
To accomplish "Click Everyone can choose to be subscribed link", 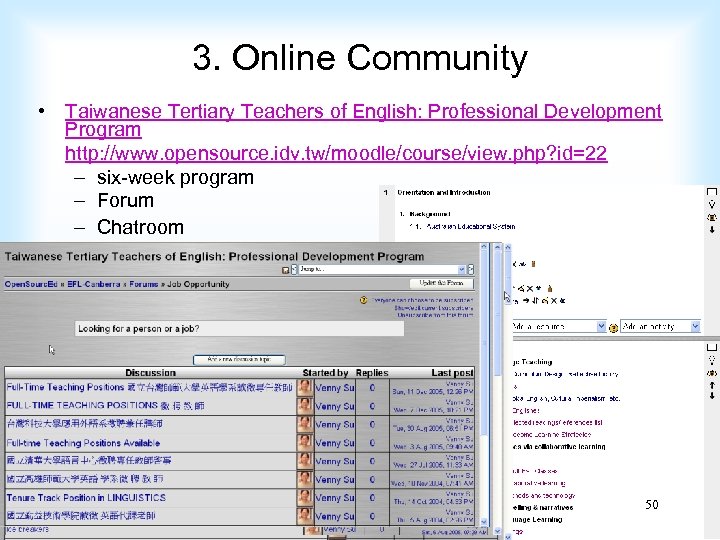I will click(422, 300).
